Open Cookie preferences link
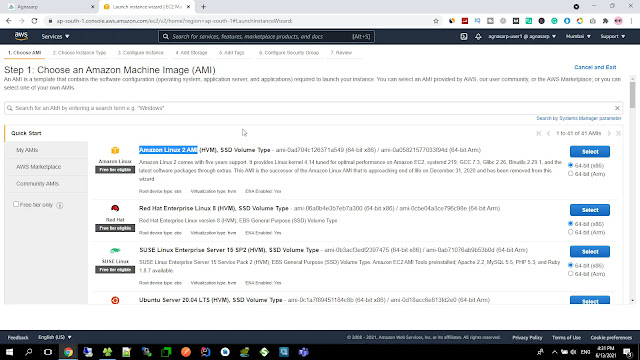Screen dimensions: 640x360 click(x=611, y=338)
